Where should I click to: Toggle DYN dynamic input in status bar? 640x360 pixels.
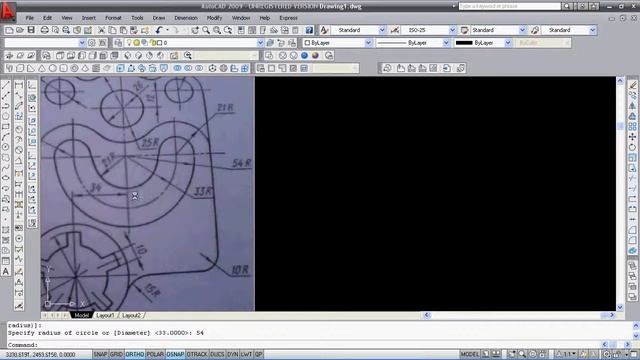pos(232,354)
